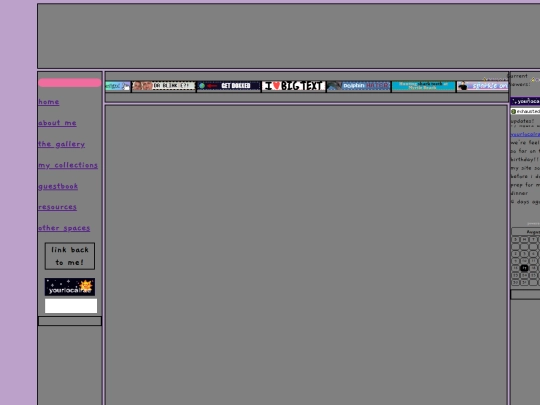This screenshot has height=405, width=540.
Task: Click the 'link back to me!' button
Action: pos(70,256)
